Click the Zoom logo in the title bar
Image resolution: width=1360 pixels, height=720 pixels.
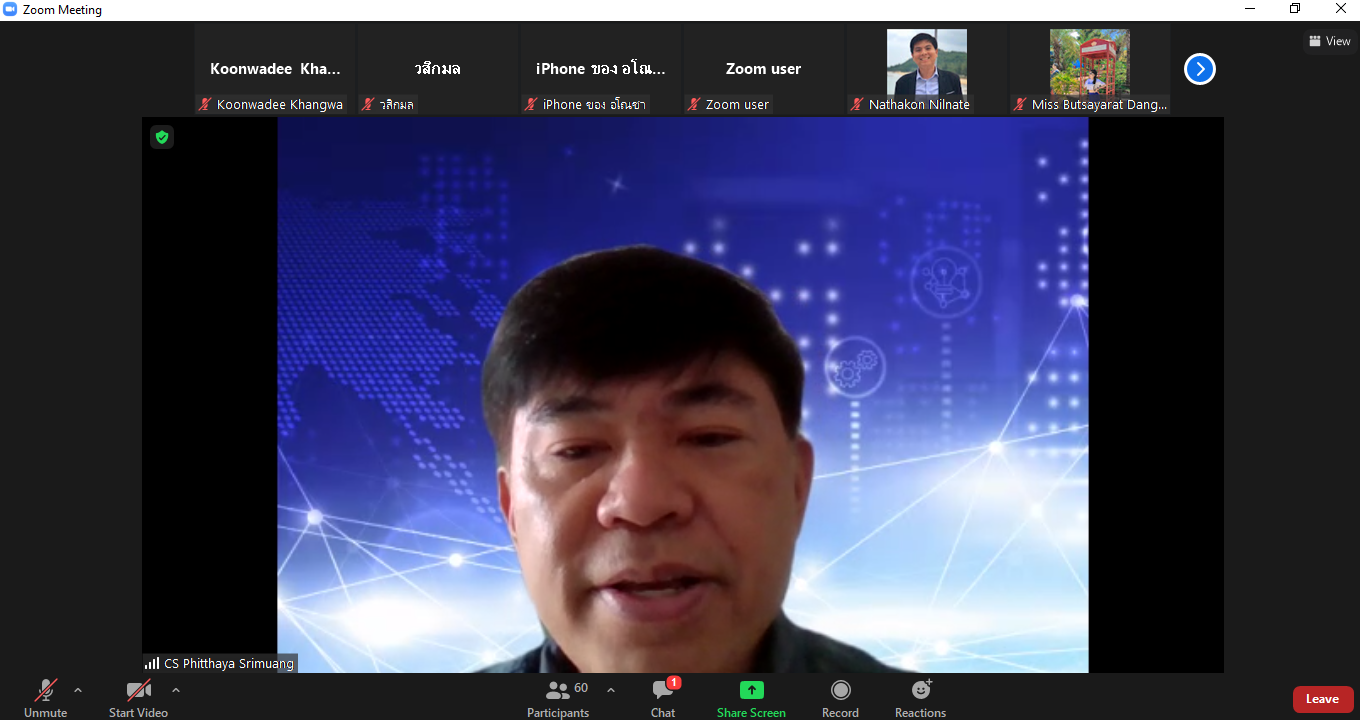coord(10,10)
